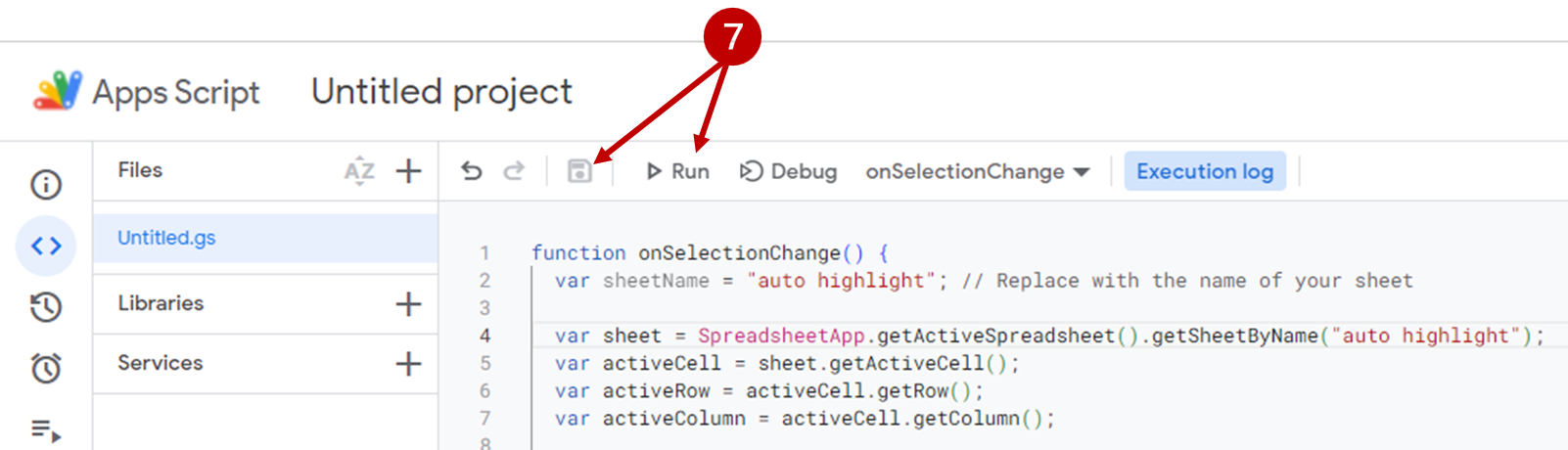Sort files alphabetically with AZ icon
Image resolution: width=1568 pixels, height=450 pixels.
[x=359, y=171]
